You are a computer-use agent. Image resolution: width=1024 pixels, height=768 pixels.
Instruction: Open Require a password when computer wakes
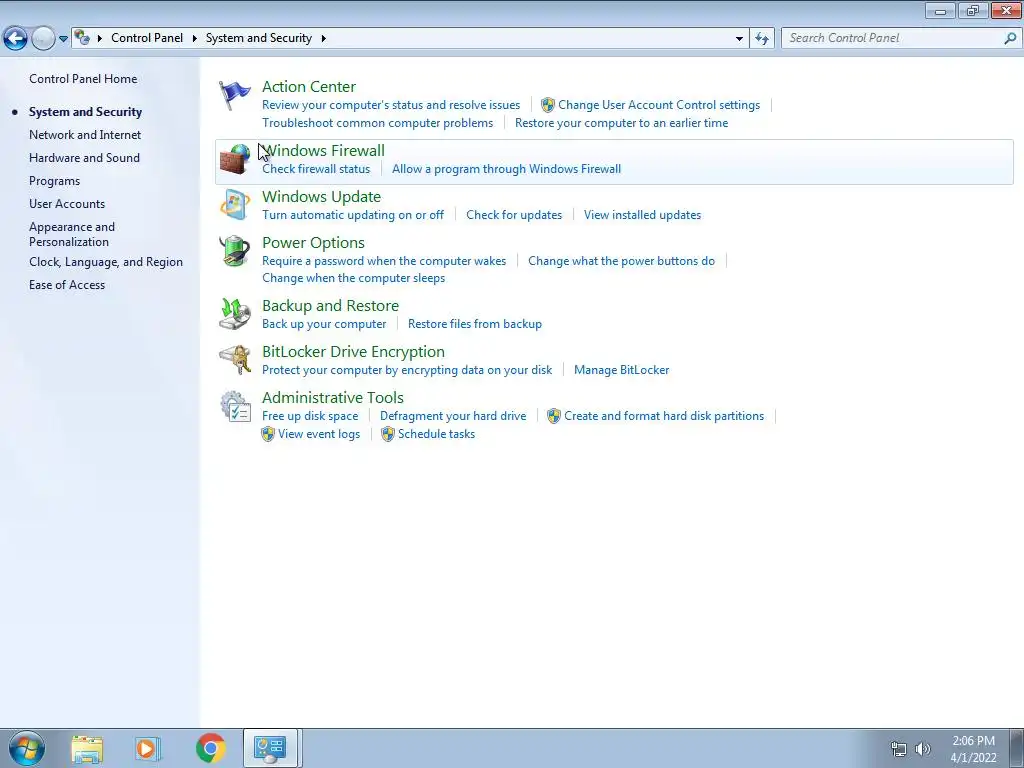coord(384,261)
